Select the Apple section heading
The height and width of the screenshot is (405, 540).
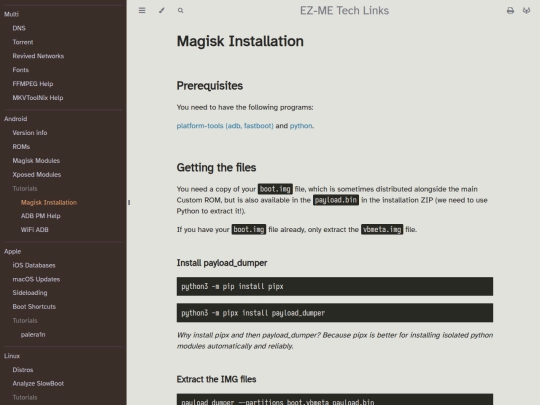[x=12, y=251]
